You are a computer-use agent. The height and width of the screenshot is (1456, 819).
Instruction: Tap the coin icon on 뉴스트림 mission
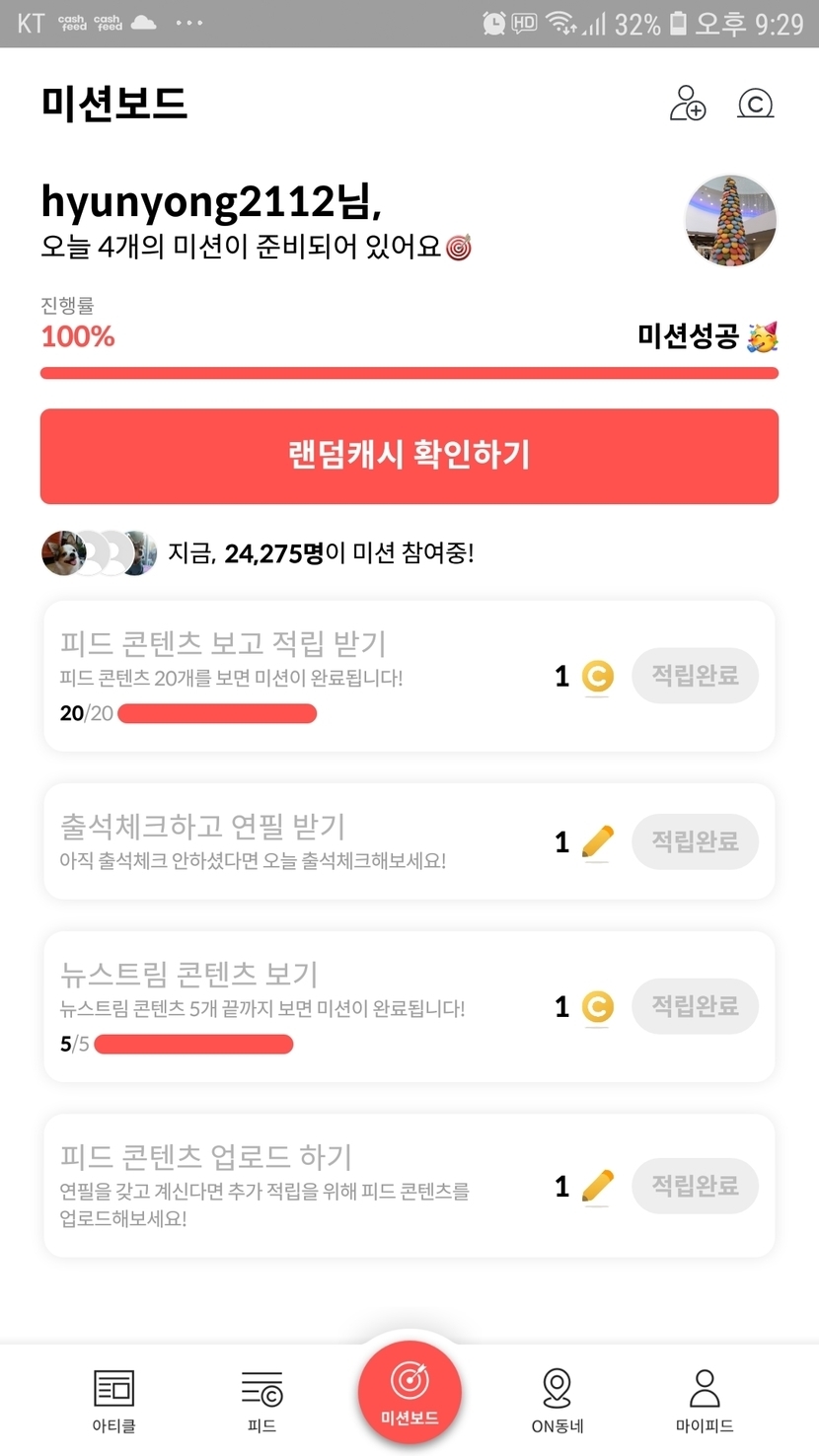[x=597, y=1007]
